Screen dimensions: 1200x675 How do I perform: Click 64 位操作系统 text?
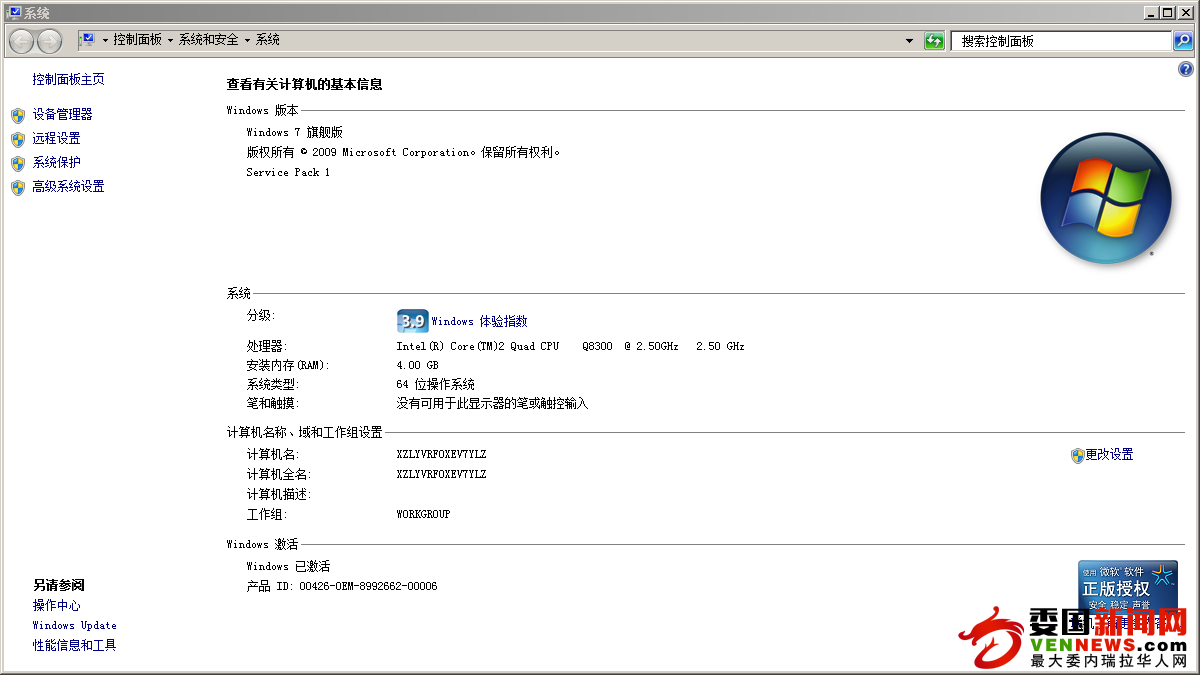(435, 384)
